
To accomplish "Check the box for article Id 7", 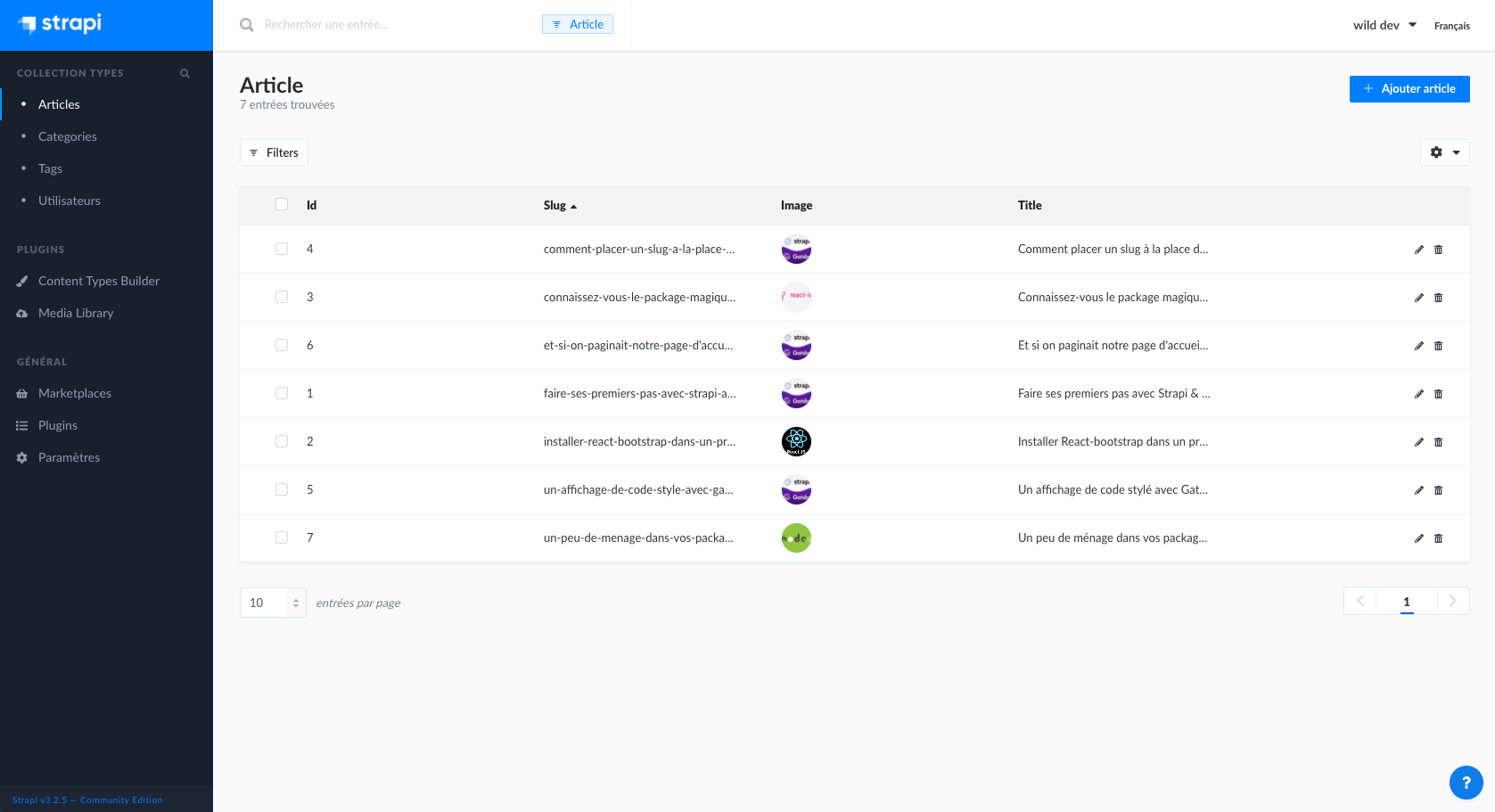I will (x=282, y=537).
